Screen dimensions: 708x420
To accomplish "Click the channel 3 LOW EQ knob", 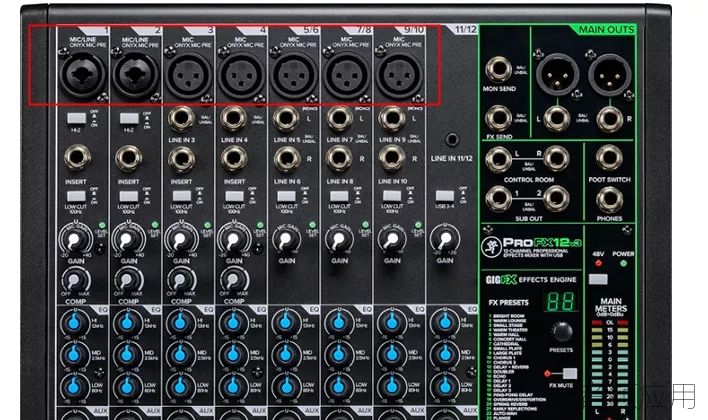I will [180, 387].
